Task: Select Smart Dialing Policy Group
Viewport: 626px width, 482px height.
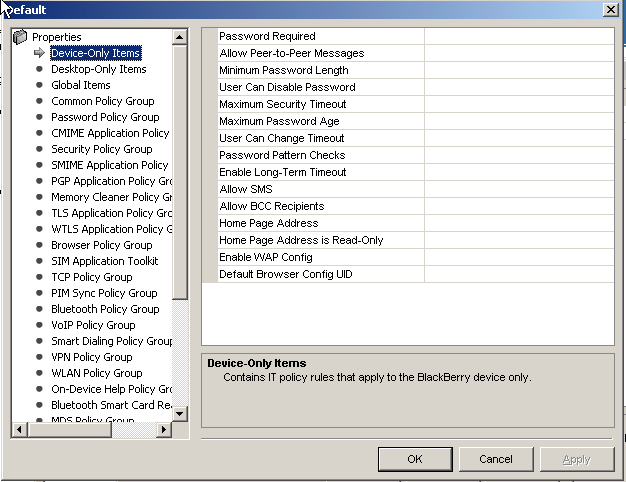Action: point(111,341)
